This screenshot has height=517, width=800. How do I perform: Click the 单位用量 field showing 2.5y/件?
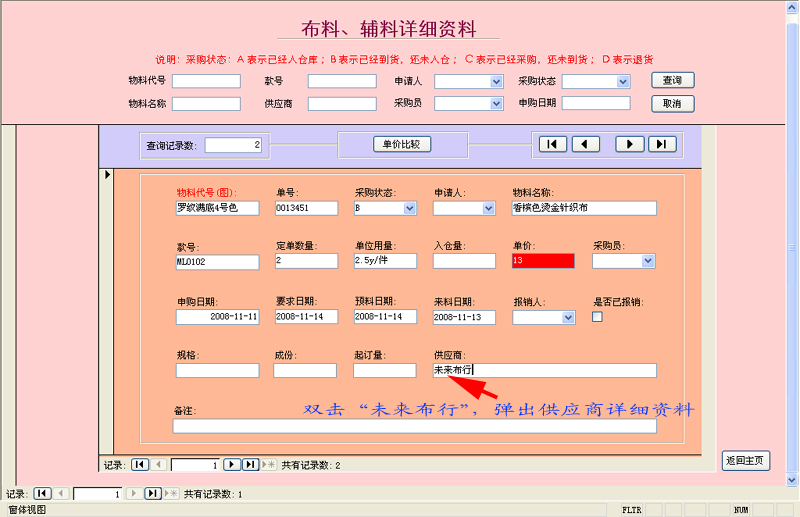385,261
